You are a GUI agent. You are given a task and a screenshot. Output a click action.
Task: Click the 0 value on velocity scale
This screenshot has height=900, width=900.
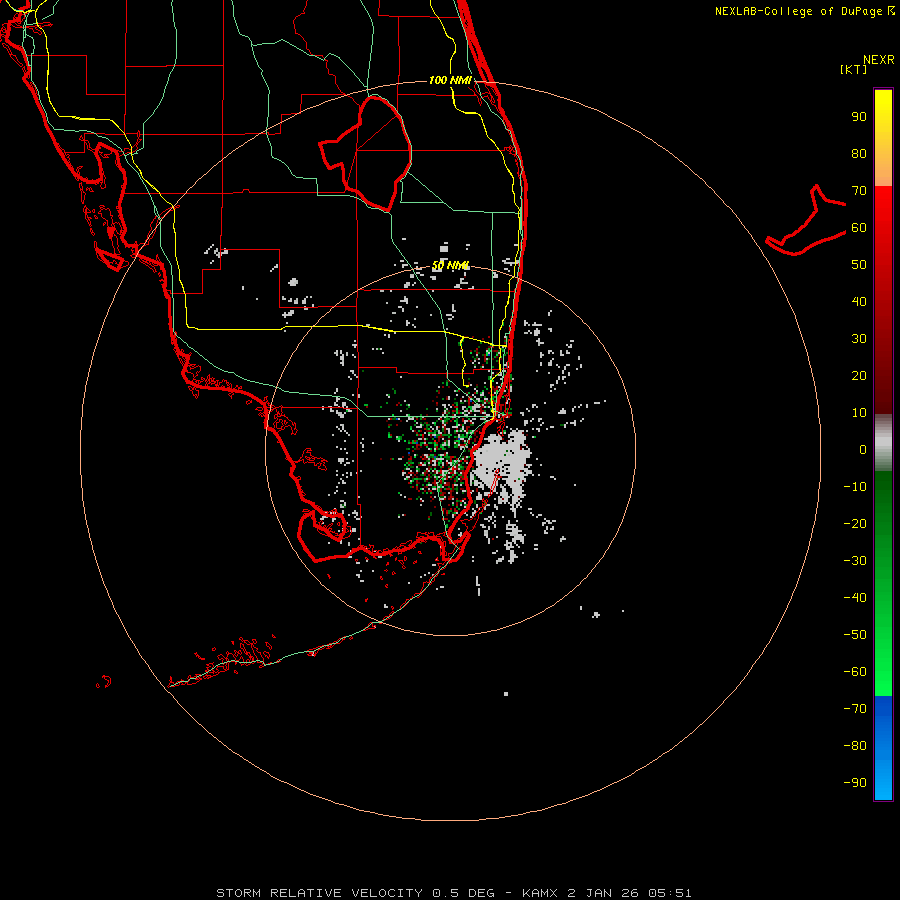863,450
